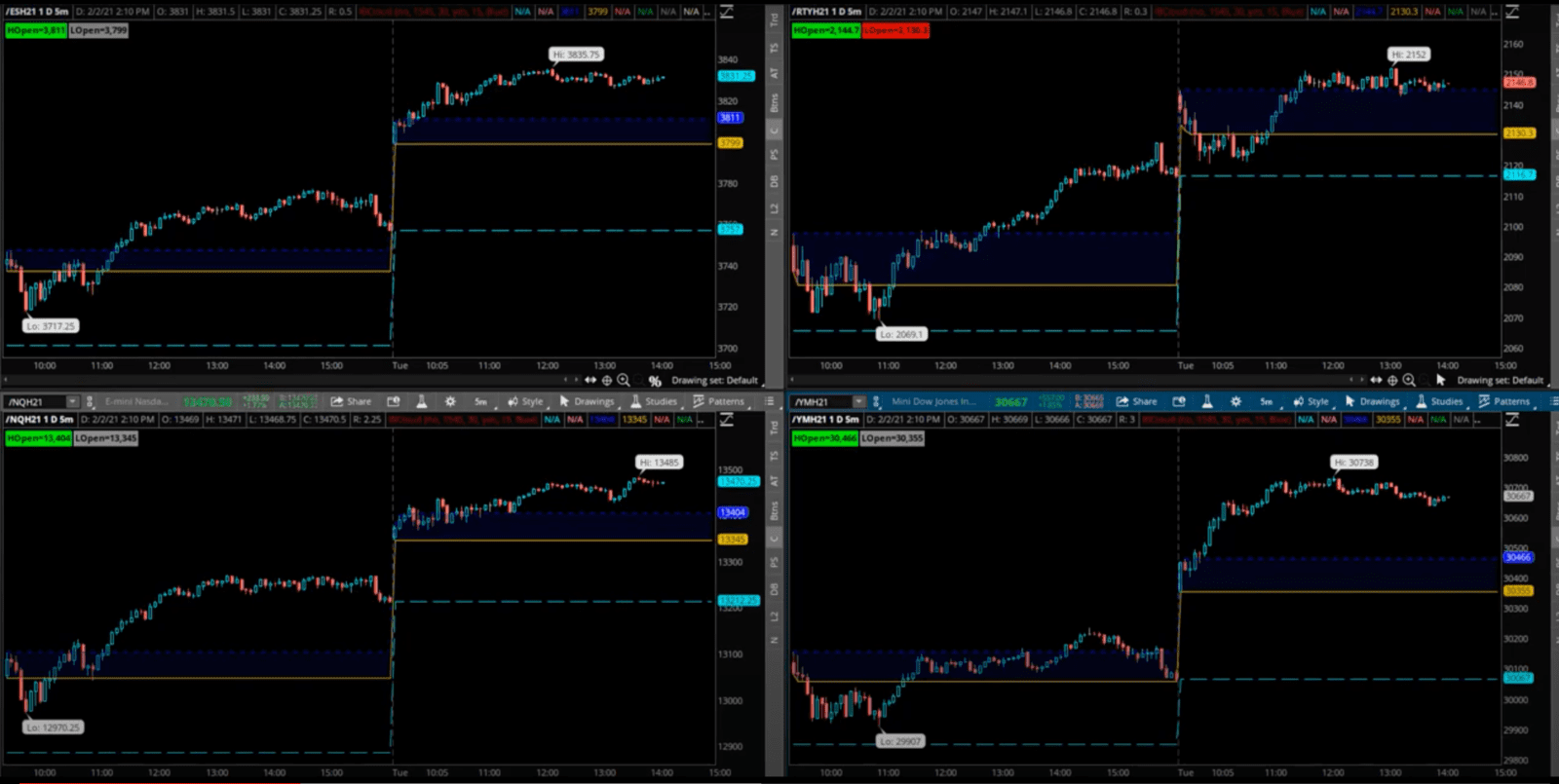Image resolution: width=1559 pixels, height=784 pixels.
Task: Click the crosshair icon below /RTYH21 chart
Action: pos(1392,380)
